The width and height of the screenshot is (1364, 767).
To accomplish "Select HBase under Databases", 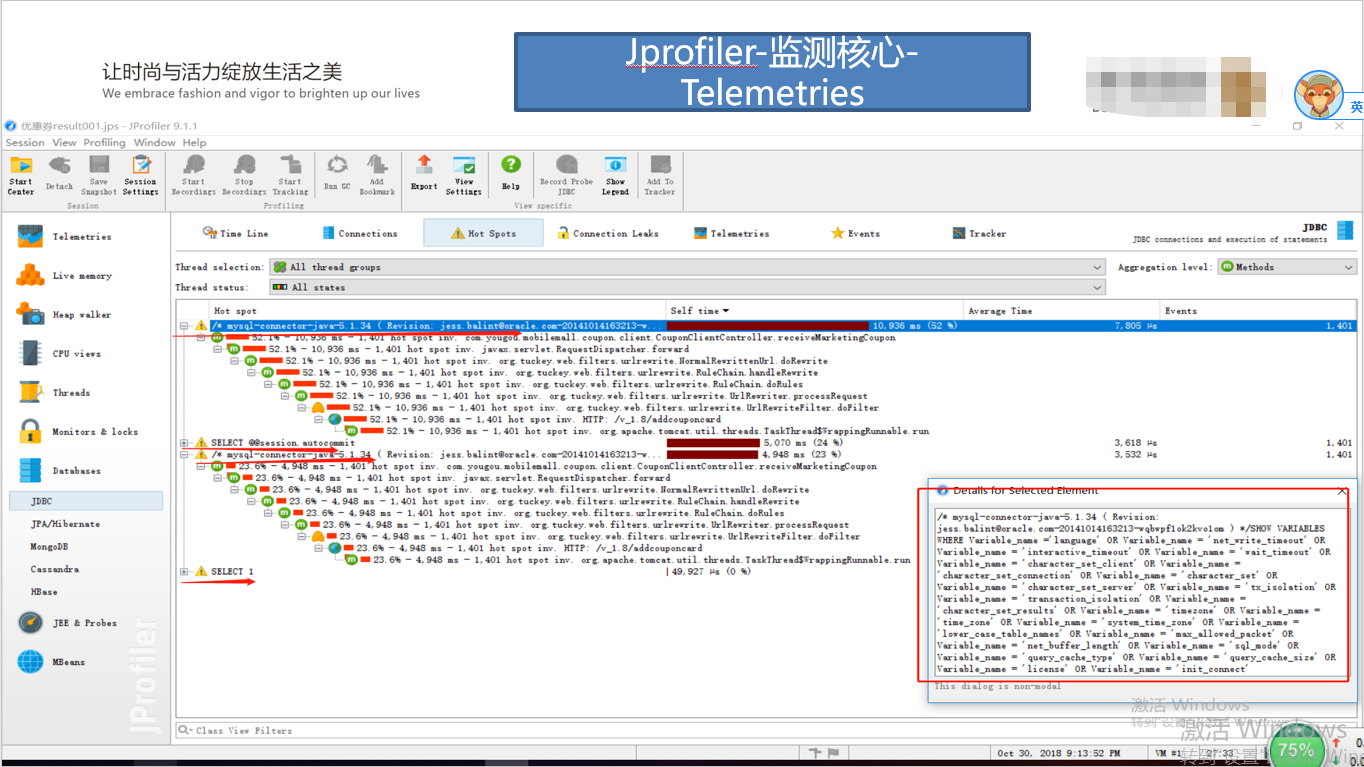I will (x=44, y=592).
